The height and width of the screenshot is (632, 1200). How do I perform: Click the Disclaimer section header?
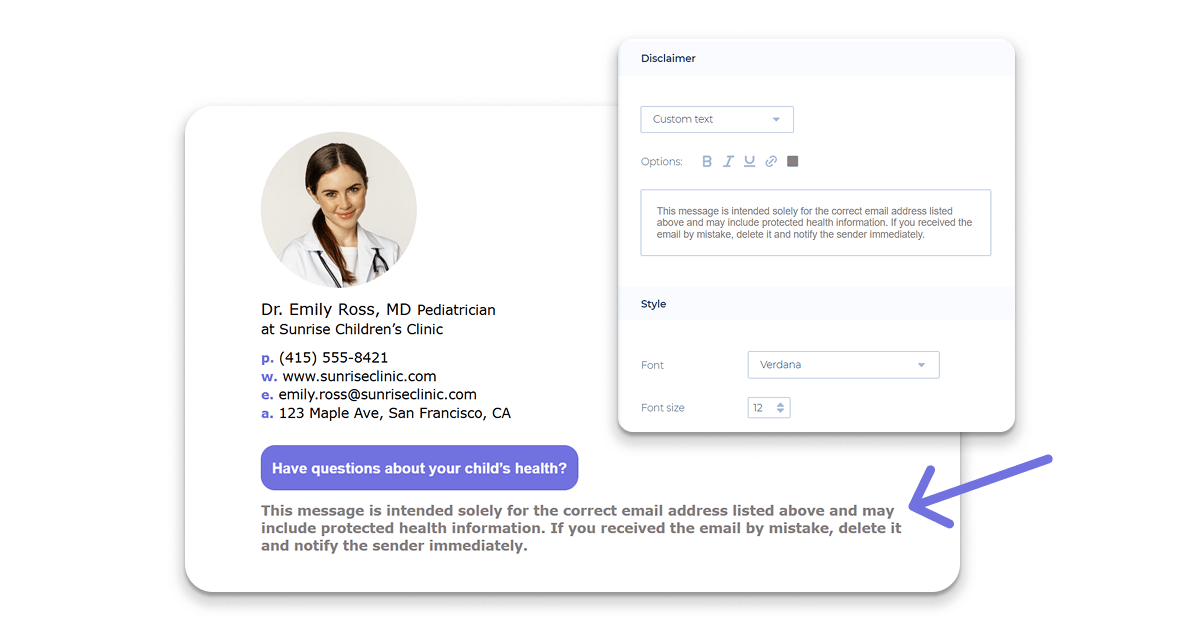pyautogui.click(x=816, y=58)
